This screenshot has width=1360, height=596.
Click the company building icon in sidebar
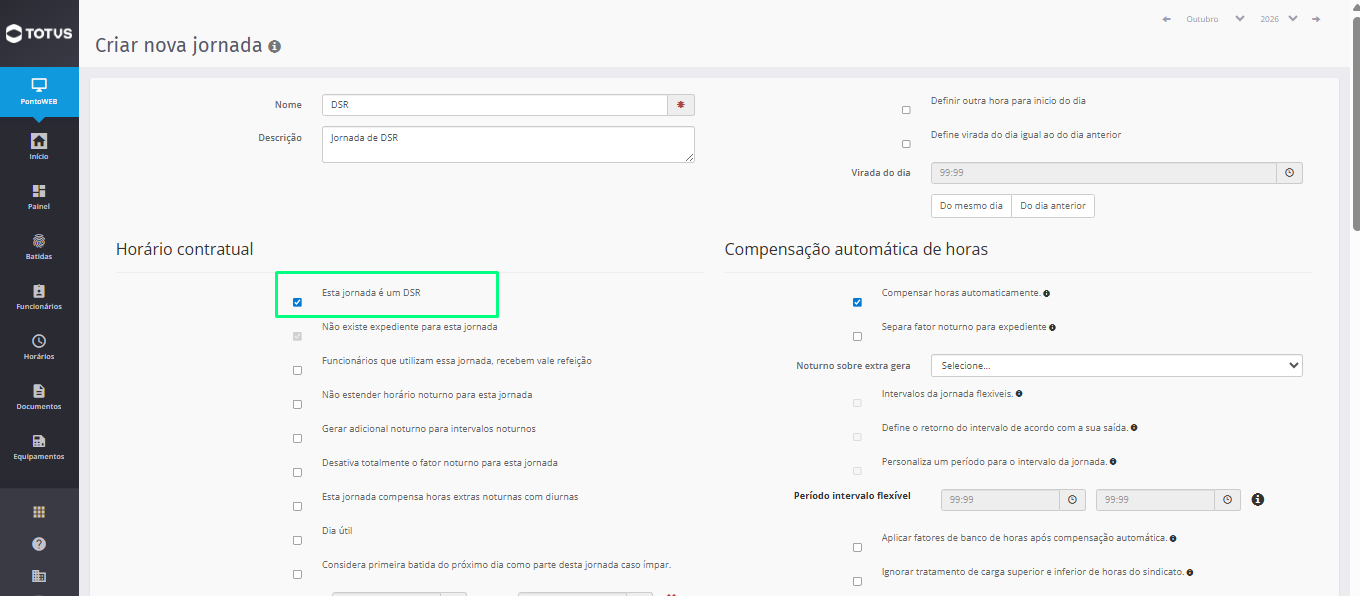pyautogui.click(x=39, y=576)
